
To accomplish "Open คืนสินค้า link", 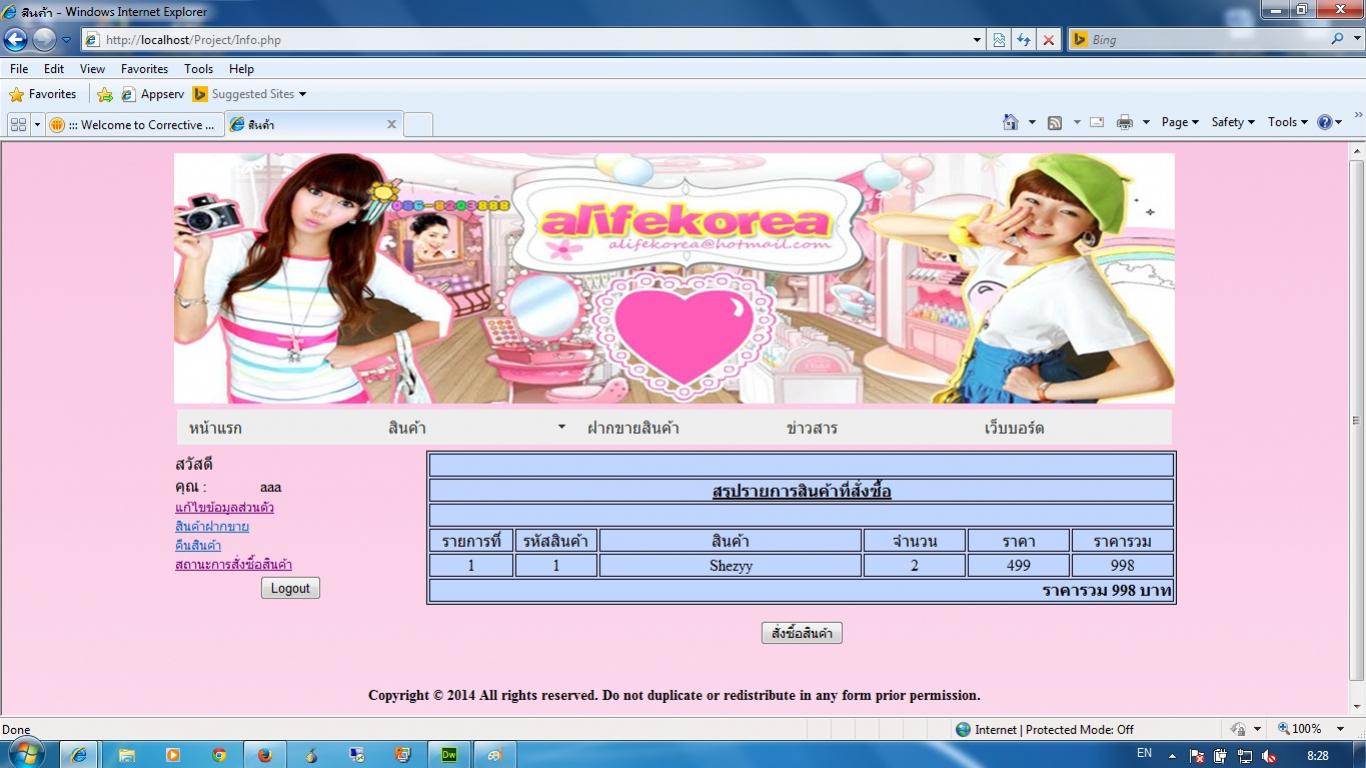I will 198,545.
